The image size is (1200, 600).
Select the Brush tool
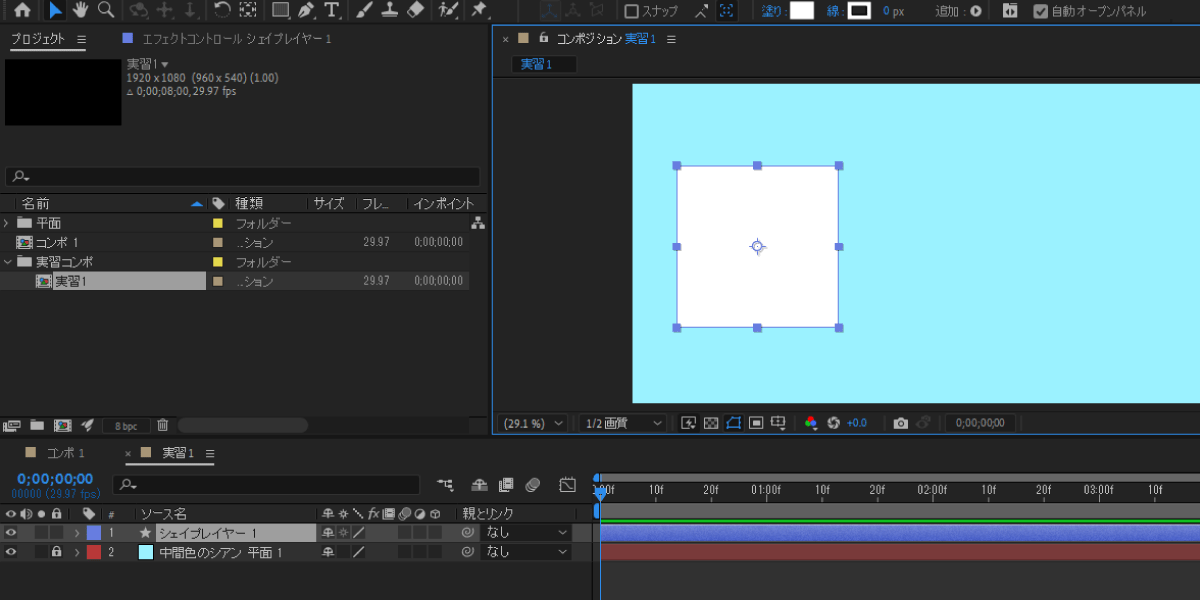coord(365,11)
